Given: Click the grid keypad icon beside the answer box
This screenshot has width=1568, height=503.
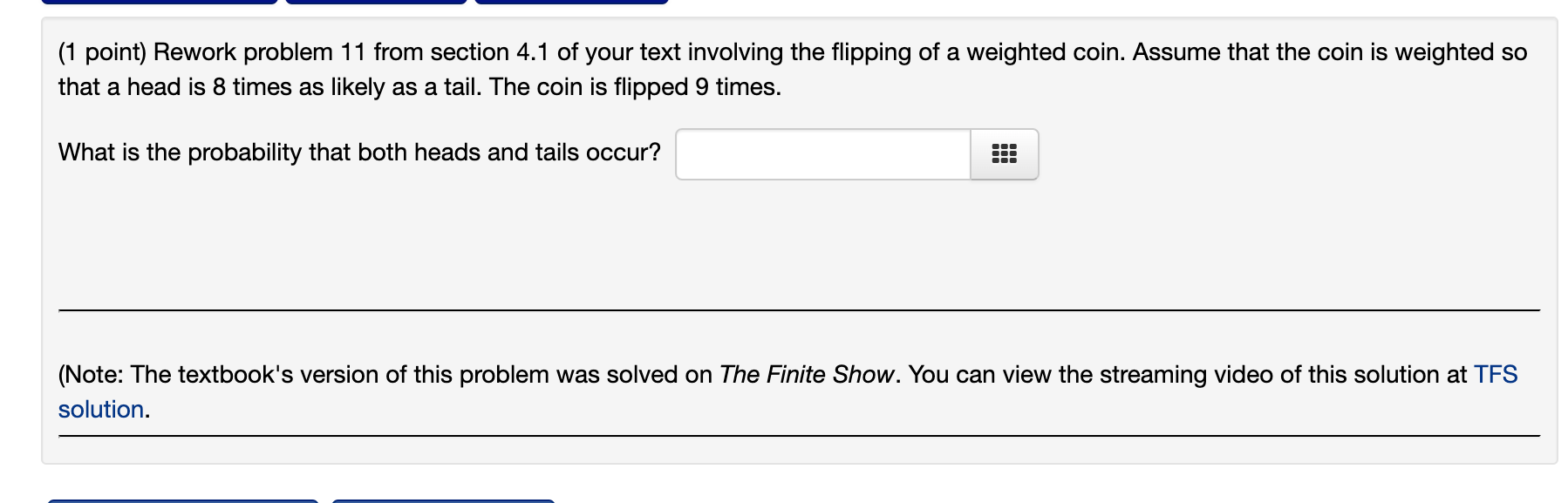Looking at the screenshot, I should click(1003, 154).
